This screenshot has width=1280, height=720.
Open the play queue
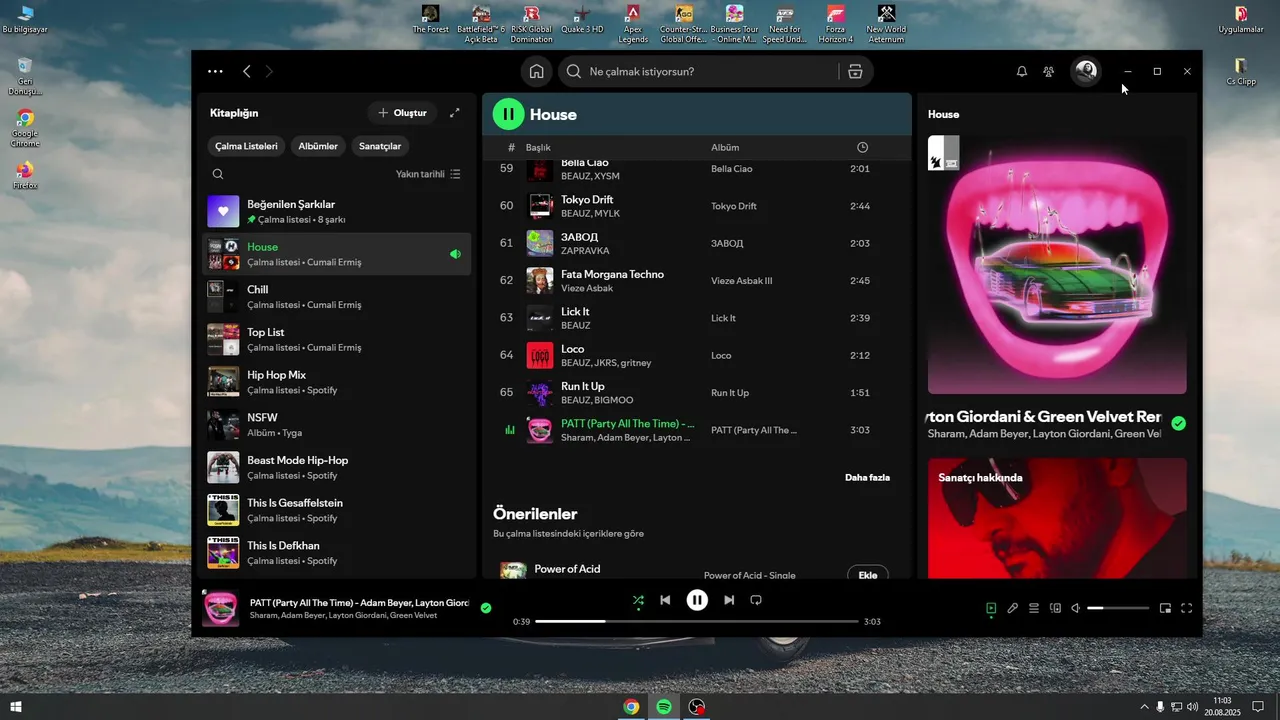(1034, 608)
